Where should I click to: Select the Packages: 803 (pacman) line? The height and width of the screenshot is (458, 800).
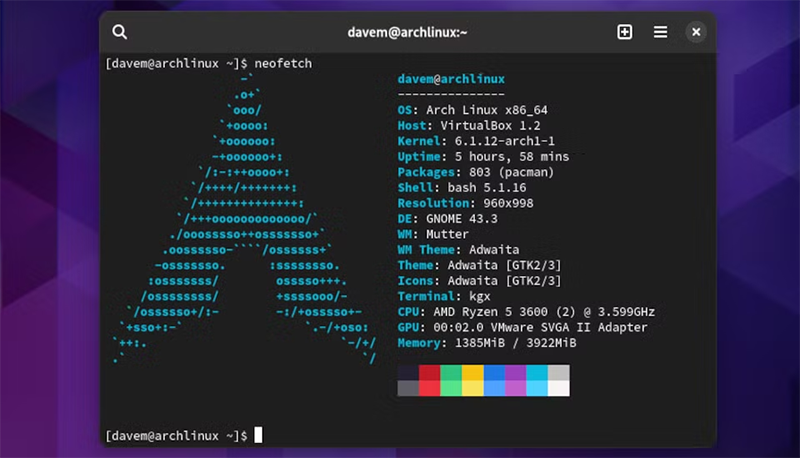[476, 172]
